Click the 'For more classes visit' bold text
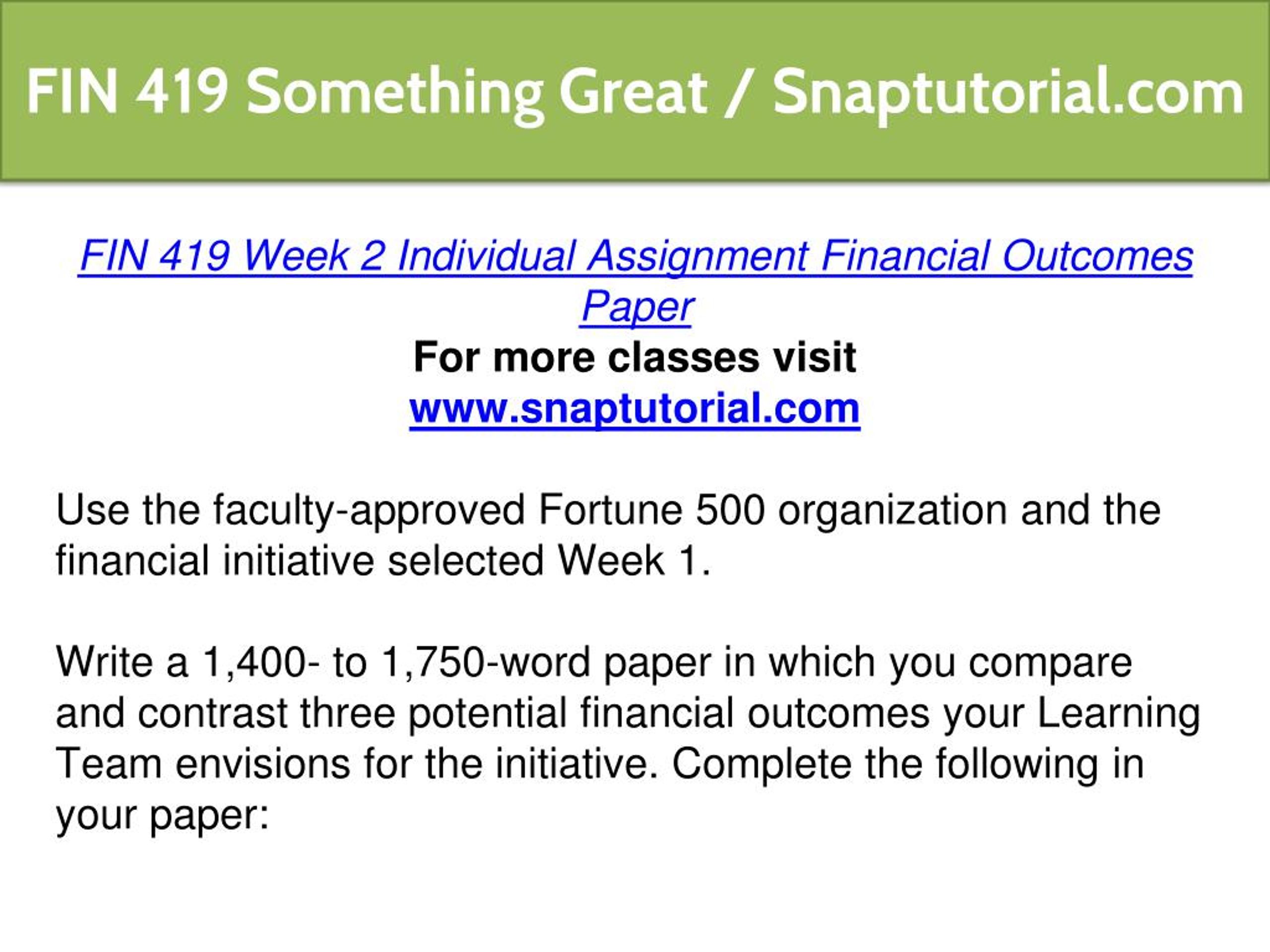This screenshot has width=1270, height=952. pyautogui.click(x=635, y=357)
